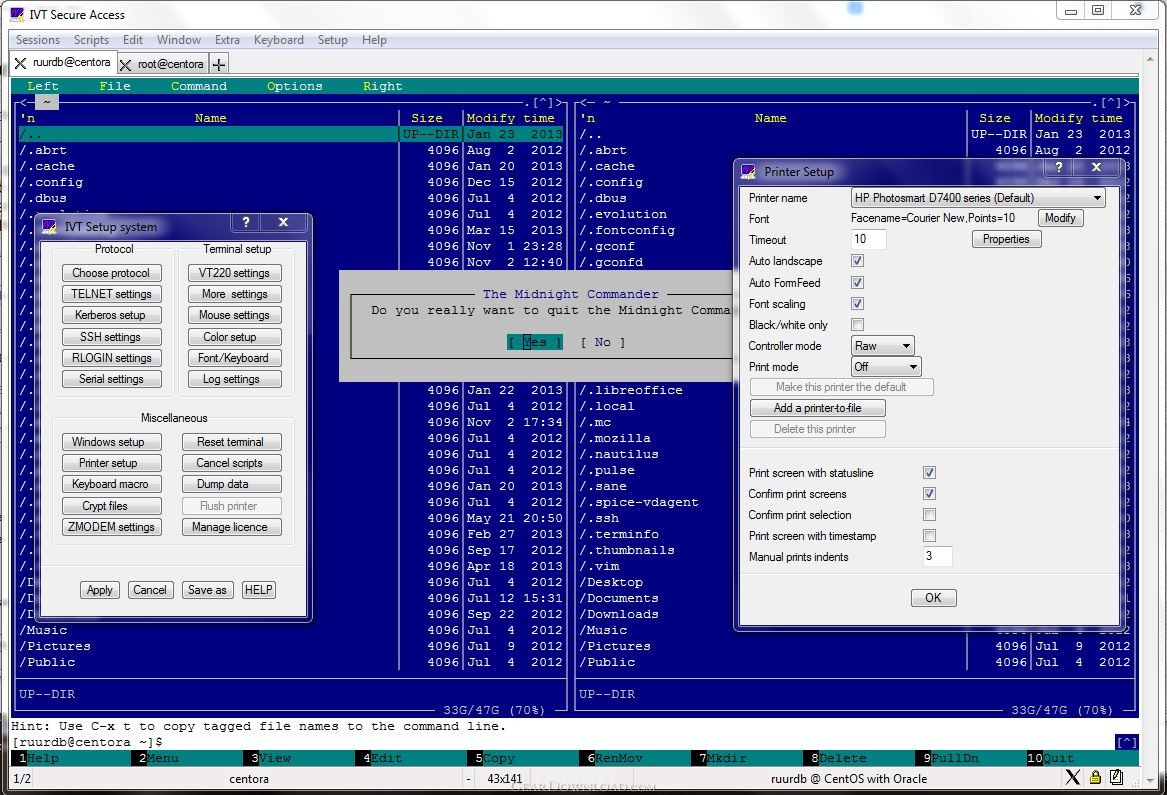The width and height of the screenshot is (1167, 795).
Task: Click the question mark in IVT Setup system dialog
Action: [x=246, y=222]
